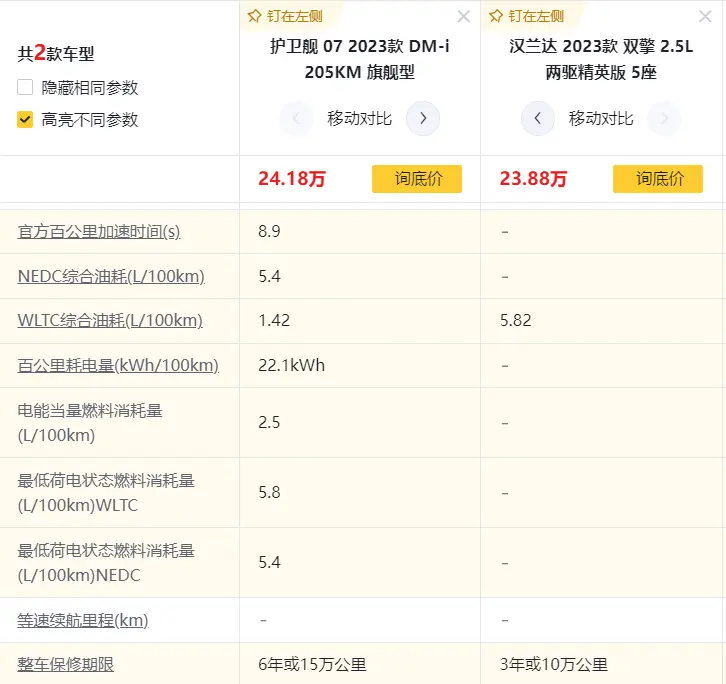Open the 汉兰达 2023款 双擎 2.5L model title
The height and width of the screenshot is (684, 726).
pos(601,59)
